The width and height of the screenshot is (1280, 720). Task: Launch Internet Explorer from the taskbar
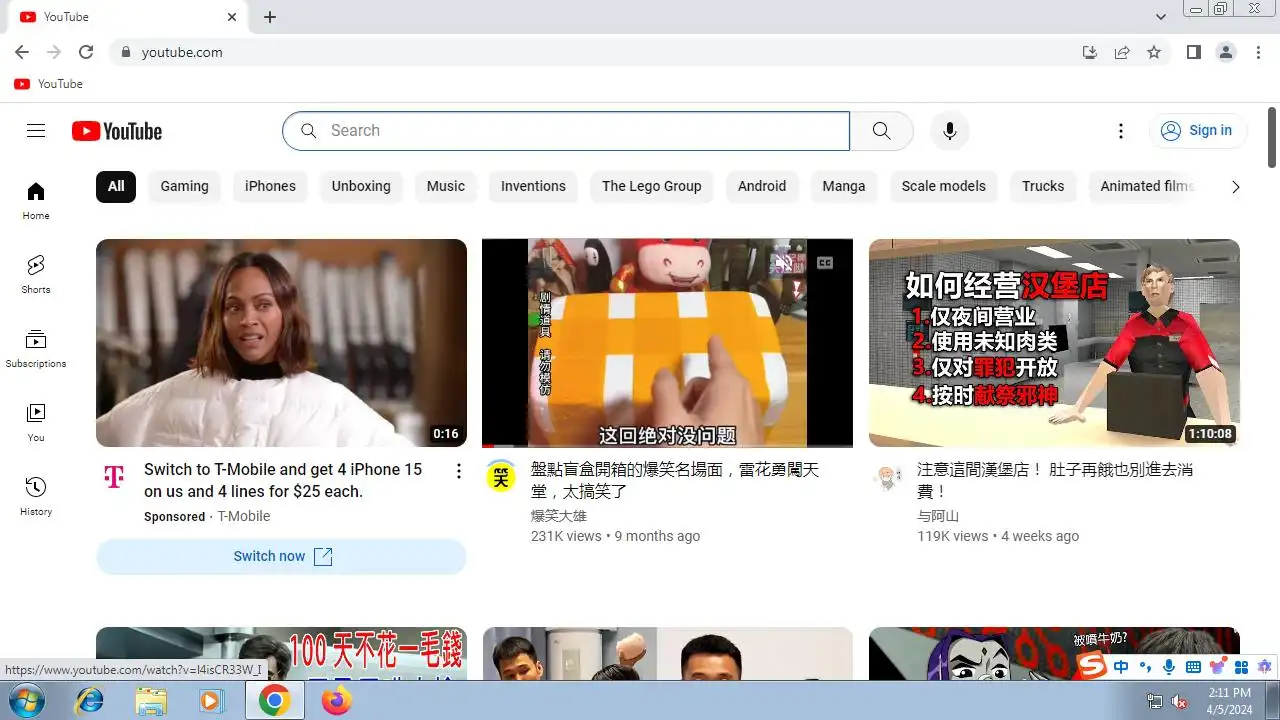point(89,701)
